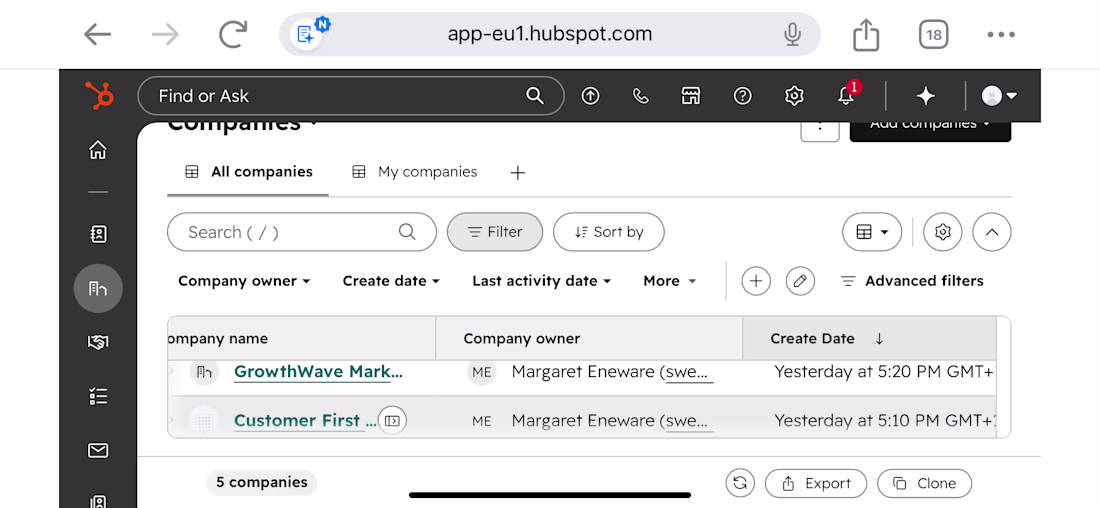Focus the companies Search ( / ) field
This screenshot has height=508, width=1100.
coord(302,232)
